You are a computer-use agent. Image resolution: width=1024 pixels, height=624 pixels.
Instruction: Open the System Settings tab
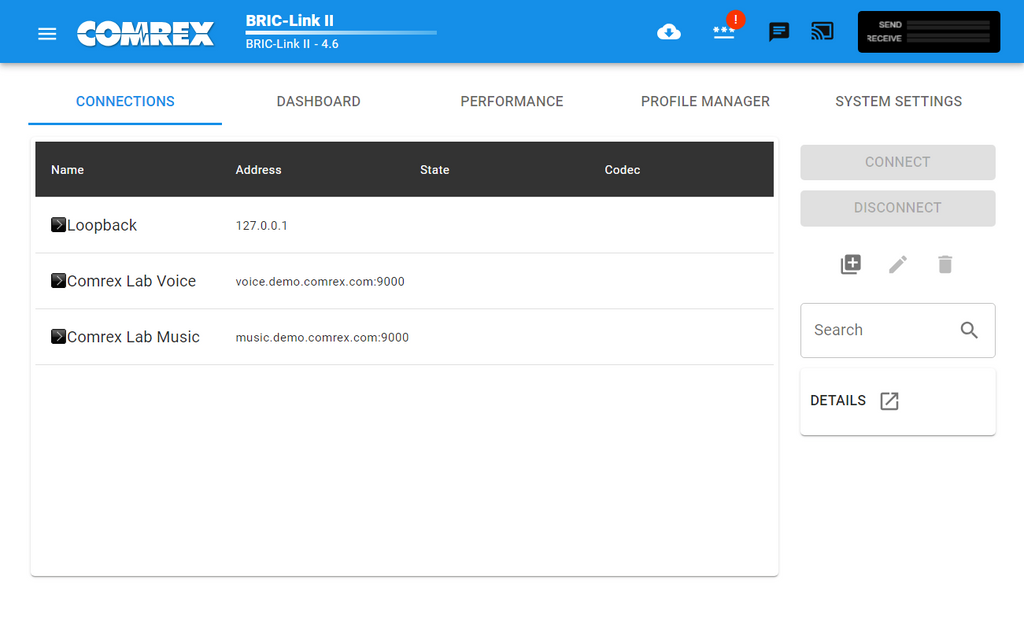(898, 101)
